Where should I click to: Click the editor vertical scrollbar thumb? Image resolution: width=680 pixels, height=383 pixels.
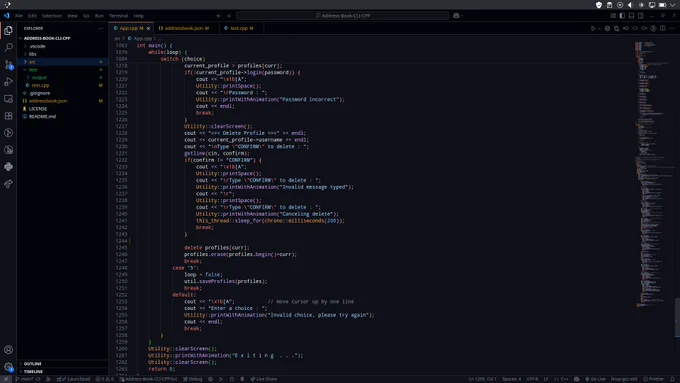[677, 317]
